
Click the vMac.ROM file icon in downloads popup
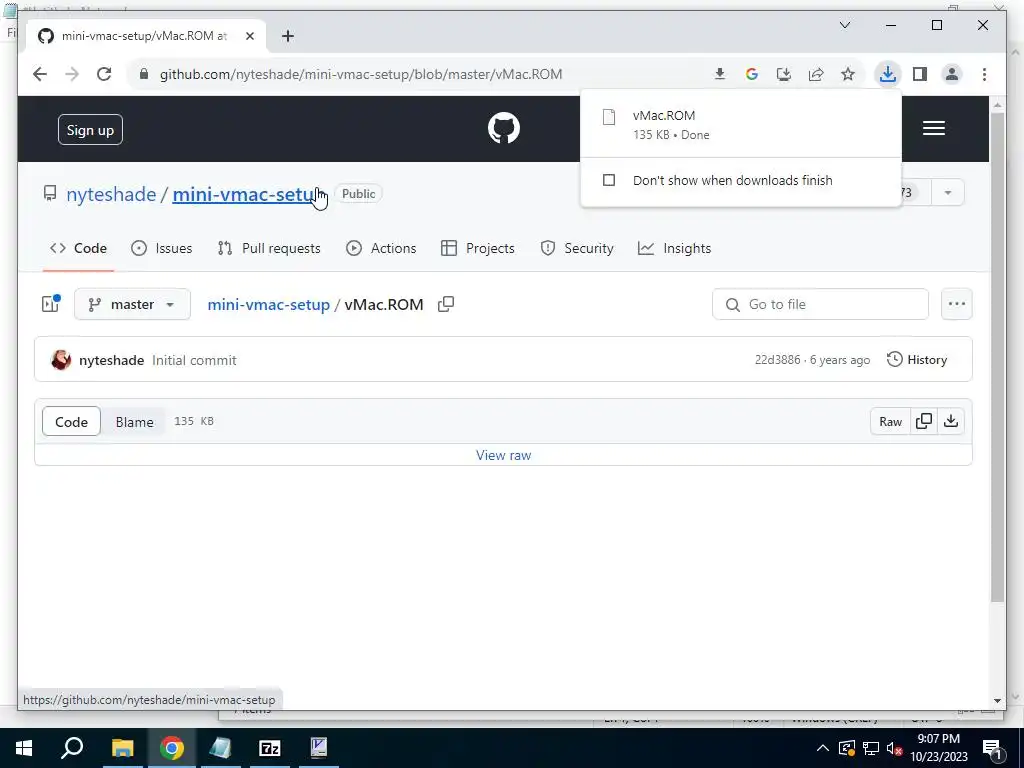(609, 117)
